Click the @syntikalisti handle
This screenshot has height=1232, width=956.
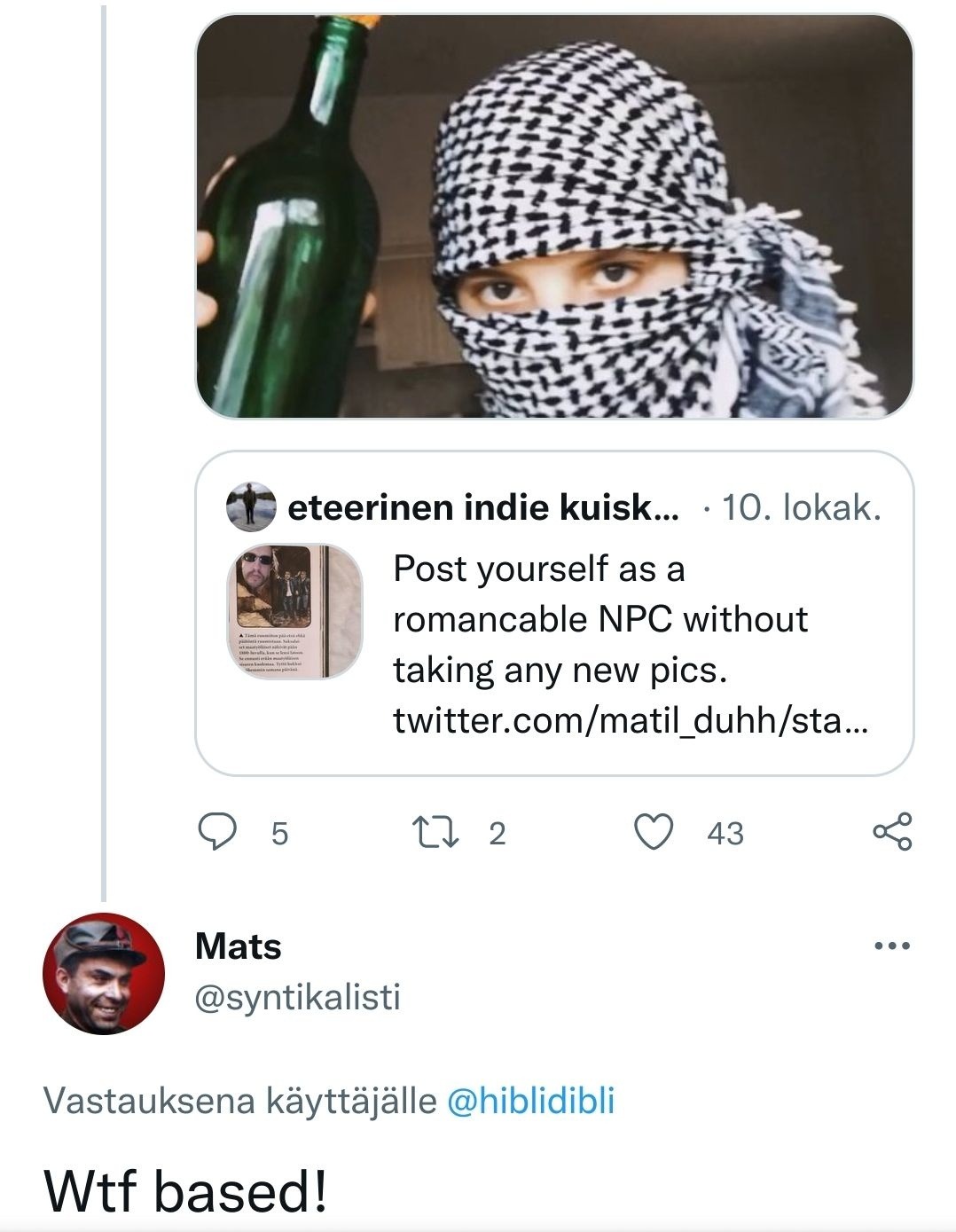[x=298, y=997]
